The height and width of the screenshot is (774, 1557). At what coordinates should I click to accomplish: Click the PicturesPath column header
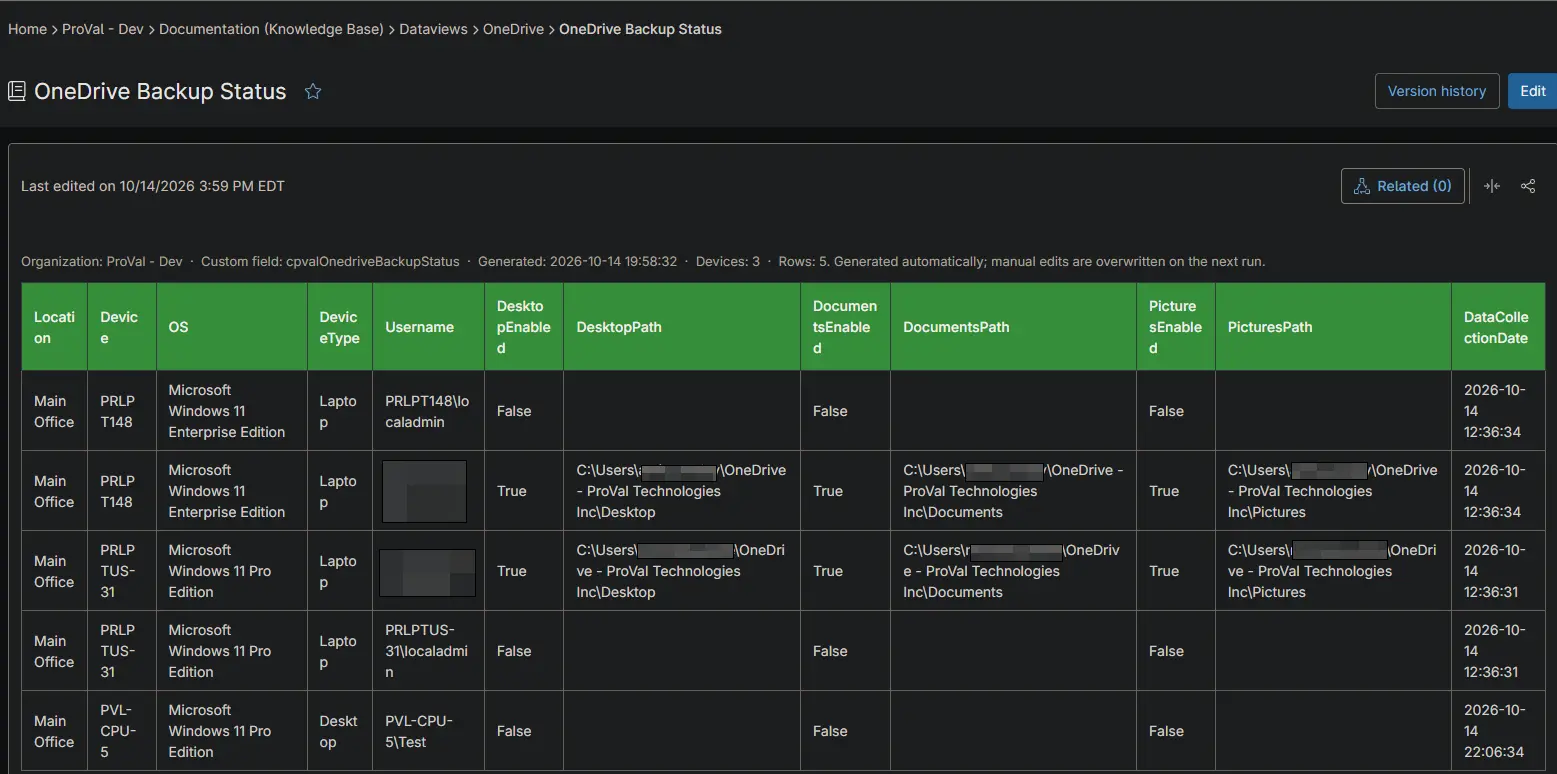pyautogui.click(x=1333, y=327)
